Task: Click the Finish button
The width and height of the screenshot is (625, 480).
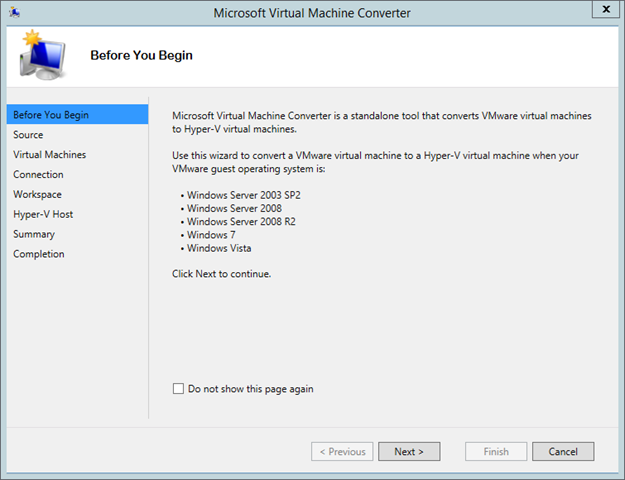Action: [x=496, y=451]
